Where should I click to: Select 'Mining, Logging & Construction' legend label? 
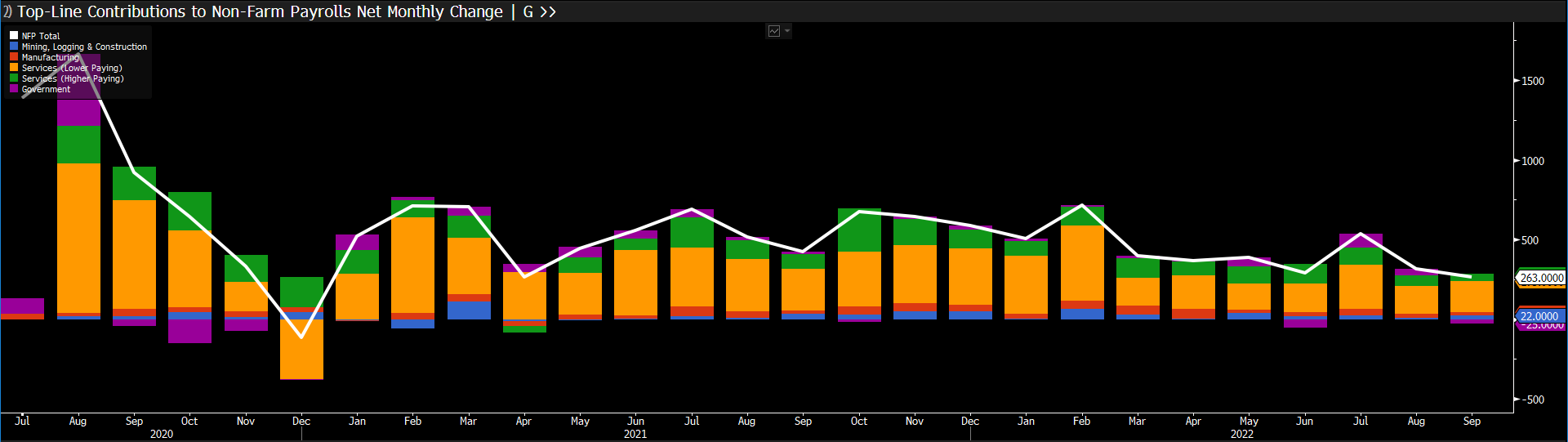tap(84, 47)
